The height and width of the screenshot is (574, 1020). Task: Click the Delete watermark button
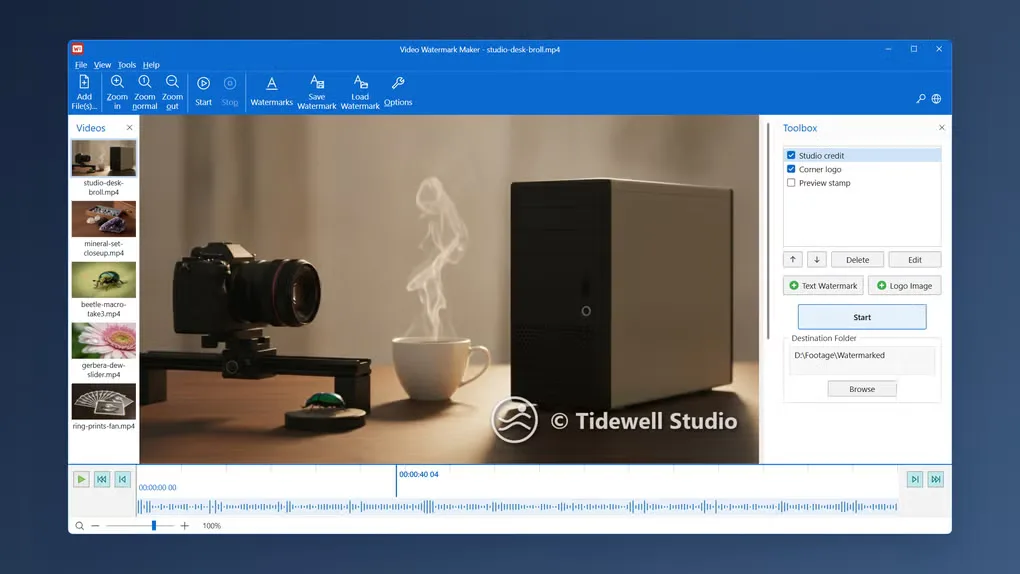point(857,260)
